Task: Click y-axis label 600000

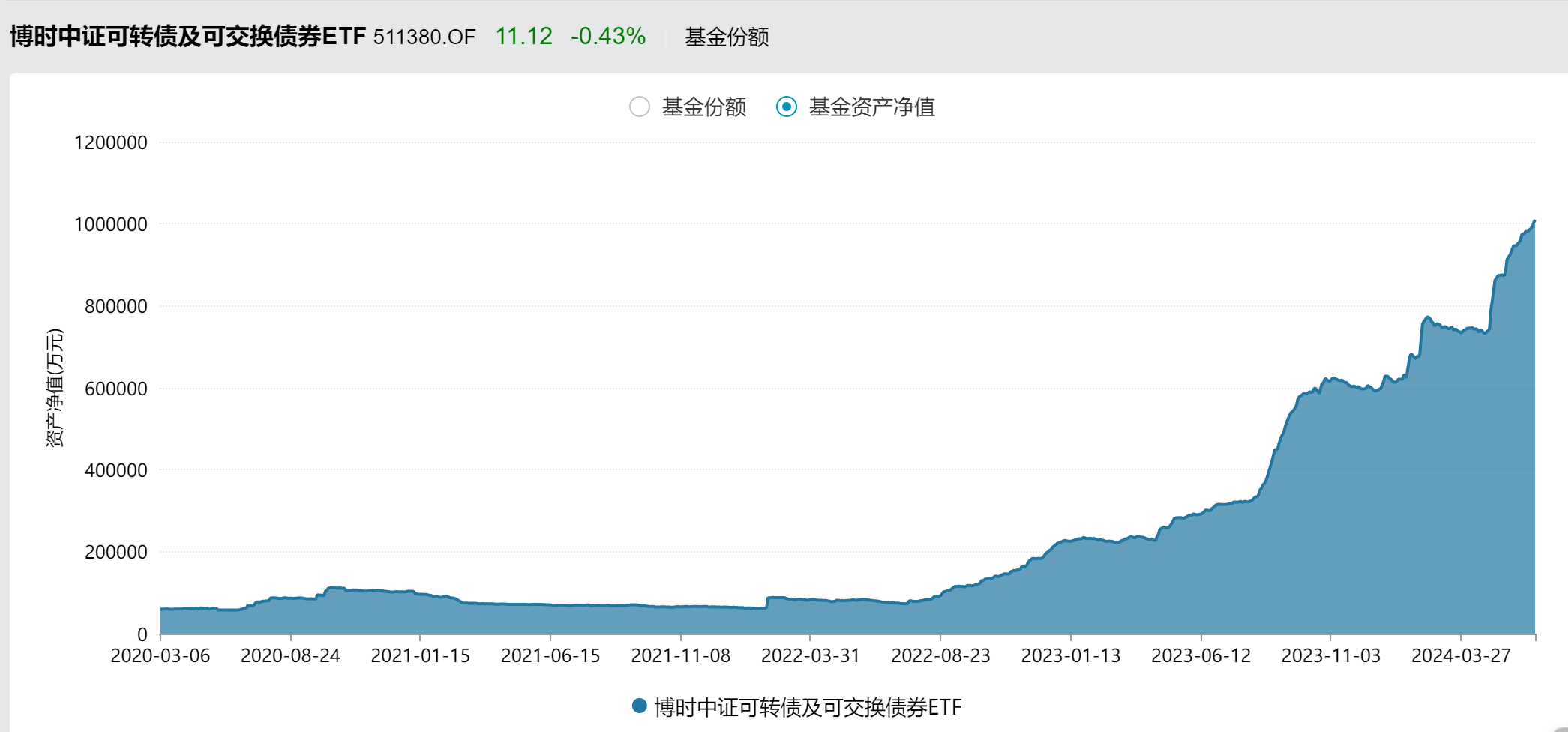Action: [x=116, y=388]
